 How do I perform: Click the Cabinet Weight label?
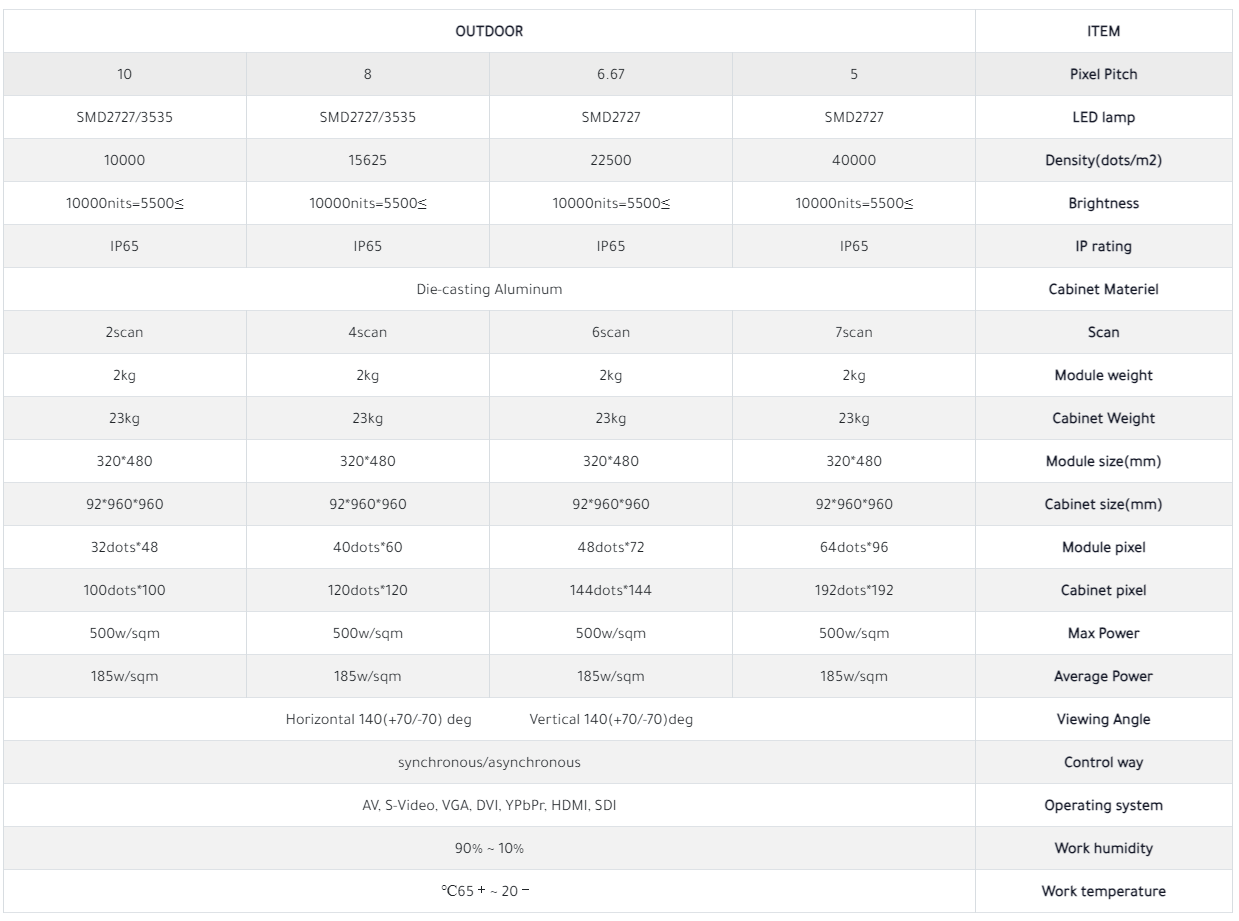click(x=1103, y=418)
